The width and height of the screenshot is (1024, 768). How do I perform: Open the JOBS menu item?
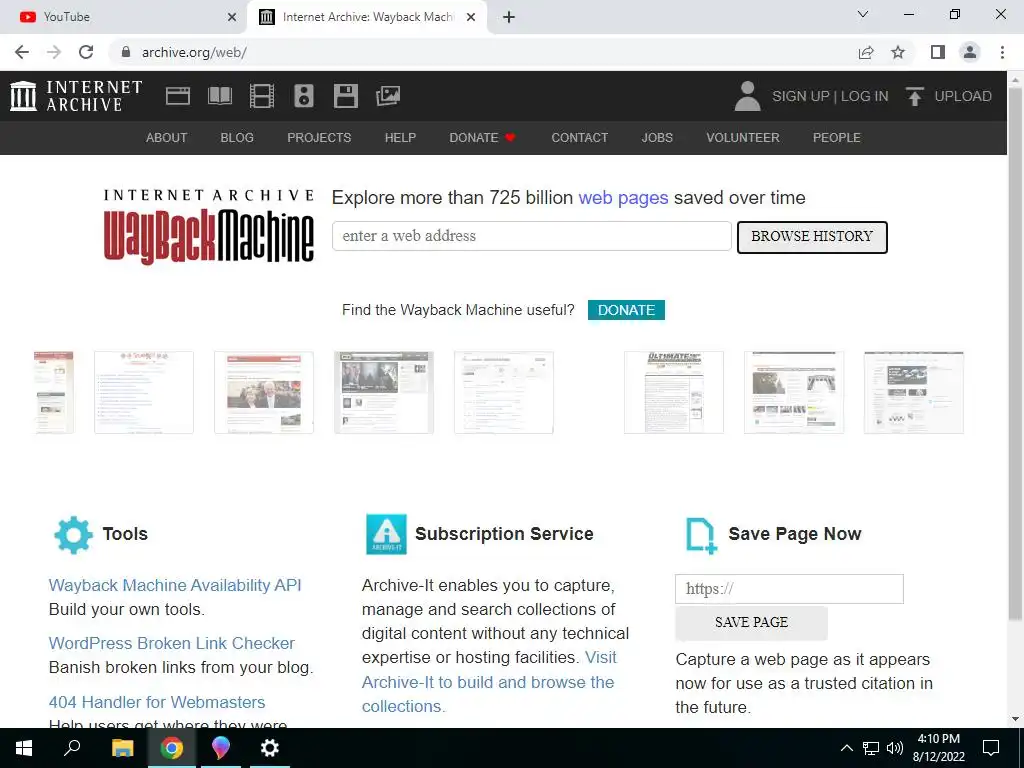click(x=657, y=138)
